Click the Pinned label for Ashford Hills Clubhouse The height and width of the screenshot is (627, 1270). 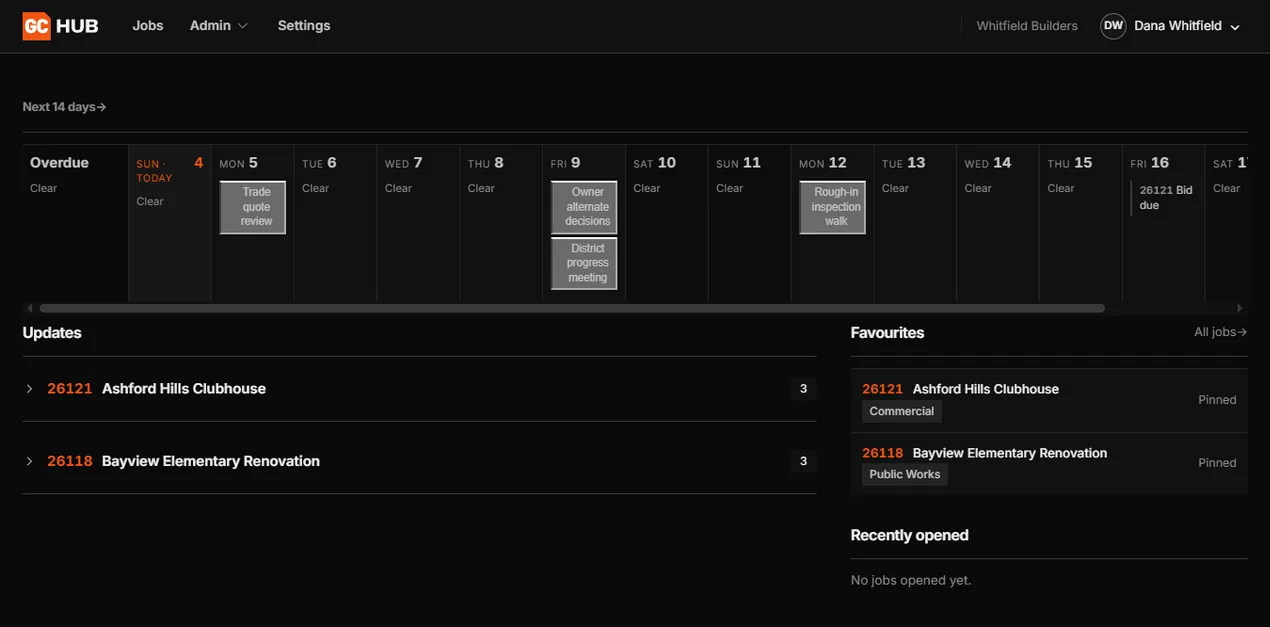[1217, 400]
